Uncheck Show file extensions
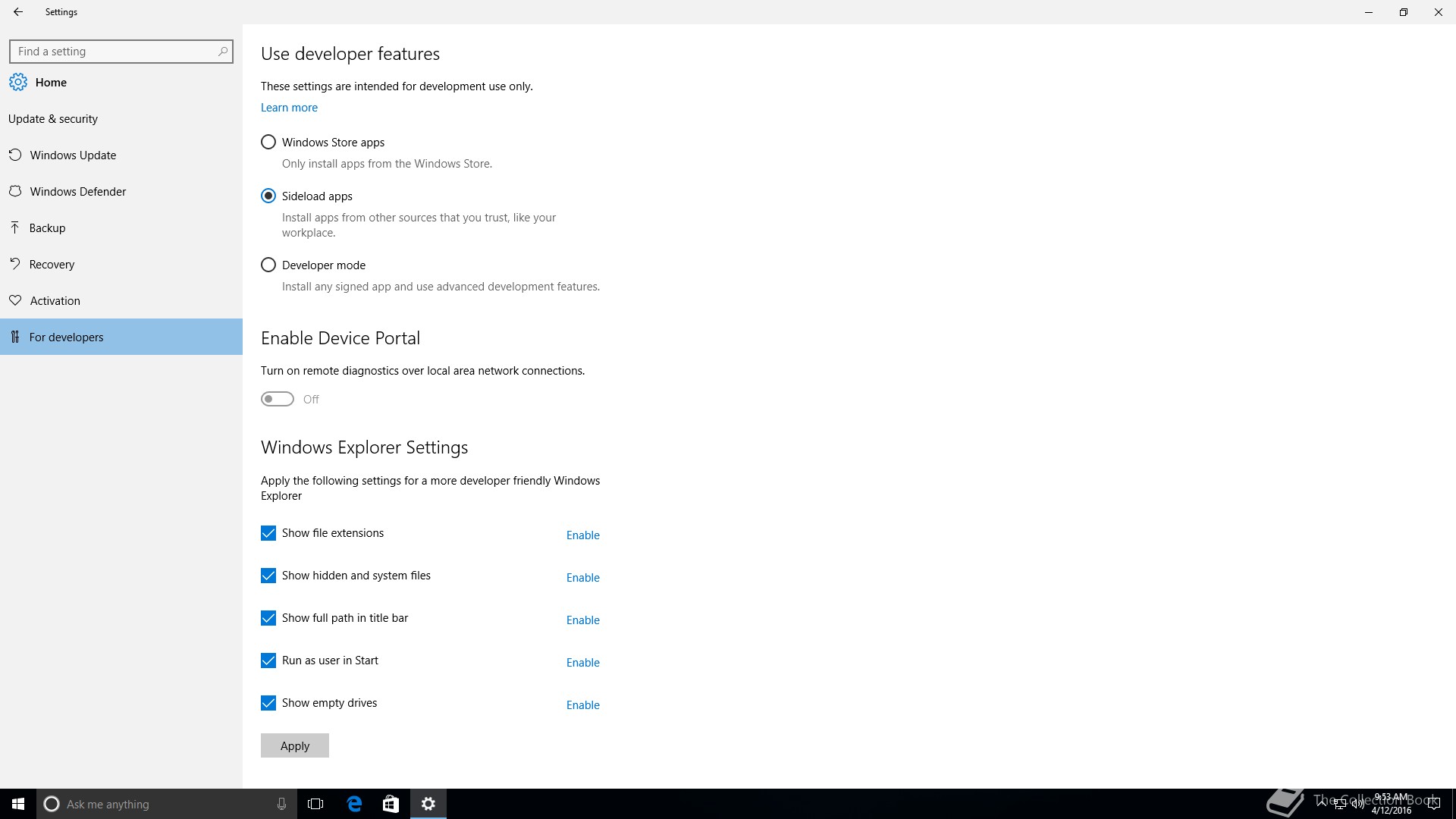Screen dimensions: 1456x819 (x=268, y=533)
